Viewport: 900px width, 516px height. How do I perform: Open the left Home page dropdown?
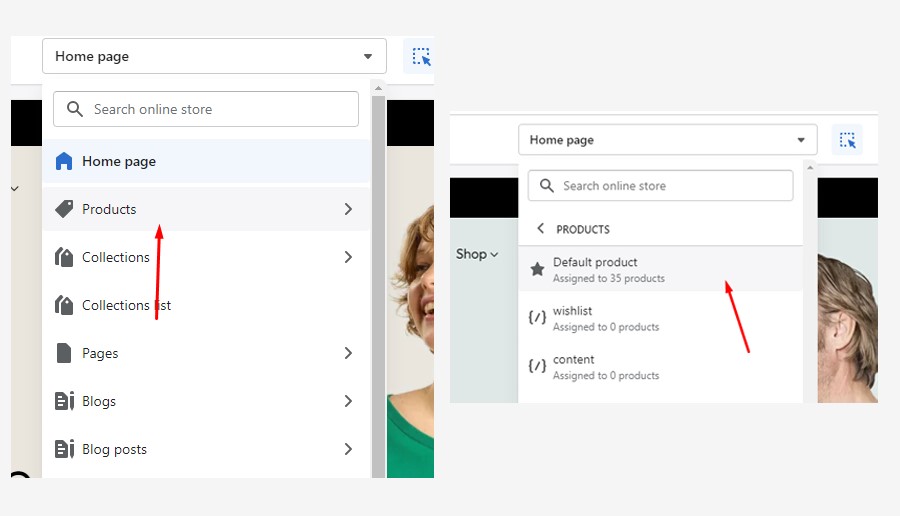pyautogui.click(x=214, y=56)
